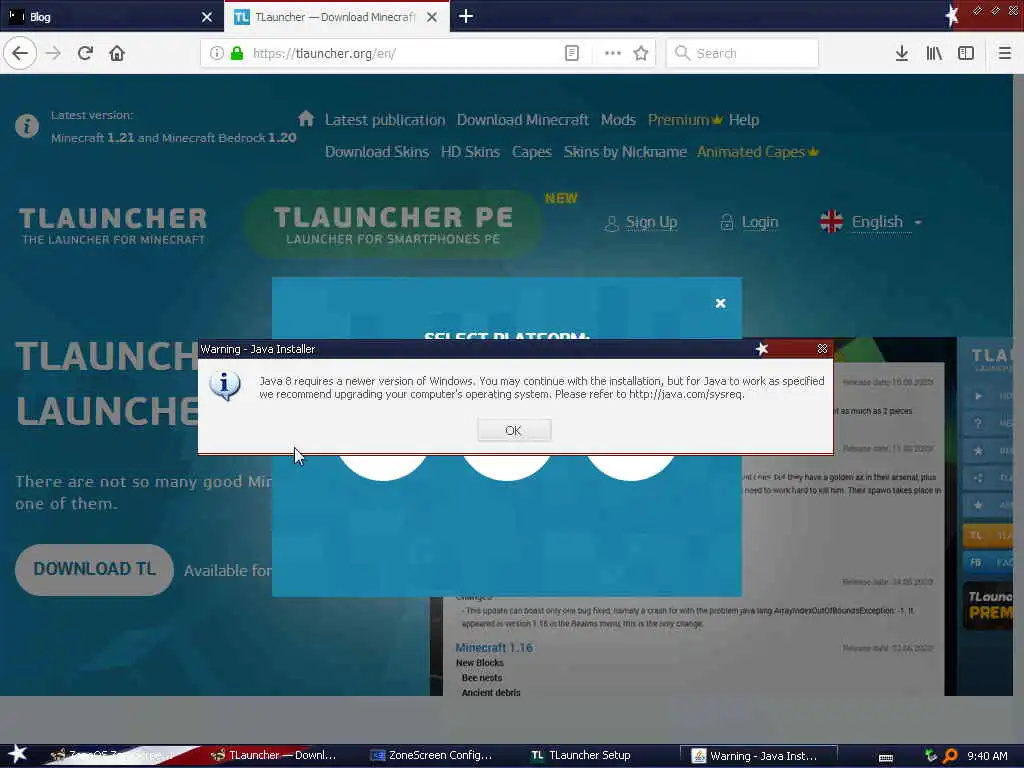This screenshot has height=768, width=1024.
Task: Open the Premium menu item
Action: [684, 120]
